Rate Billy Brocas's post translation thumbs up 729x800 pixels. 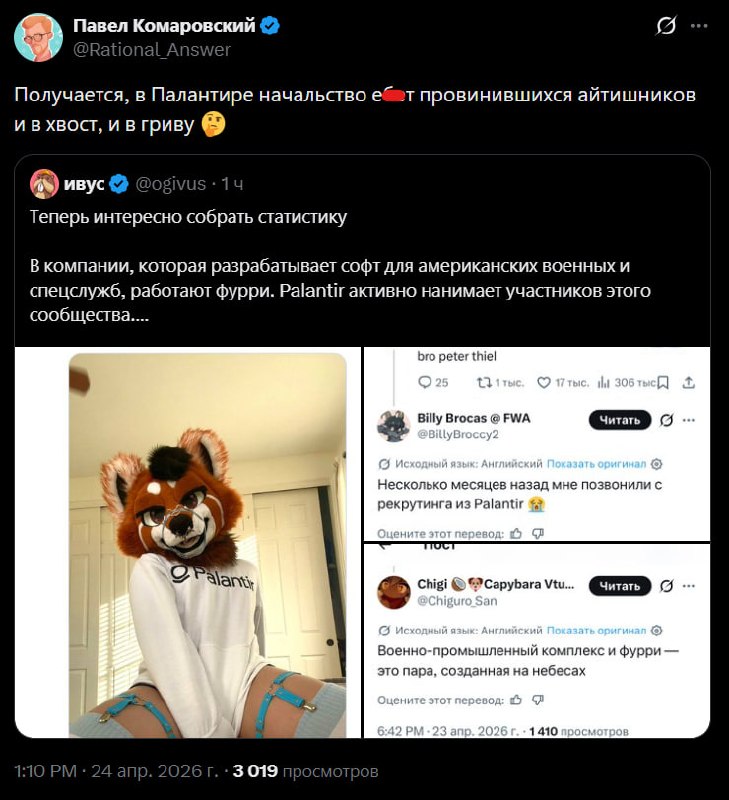tap(516, 534)
